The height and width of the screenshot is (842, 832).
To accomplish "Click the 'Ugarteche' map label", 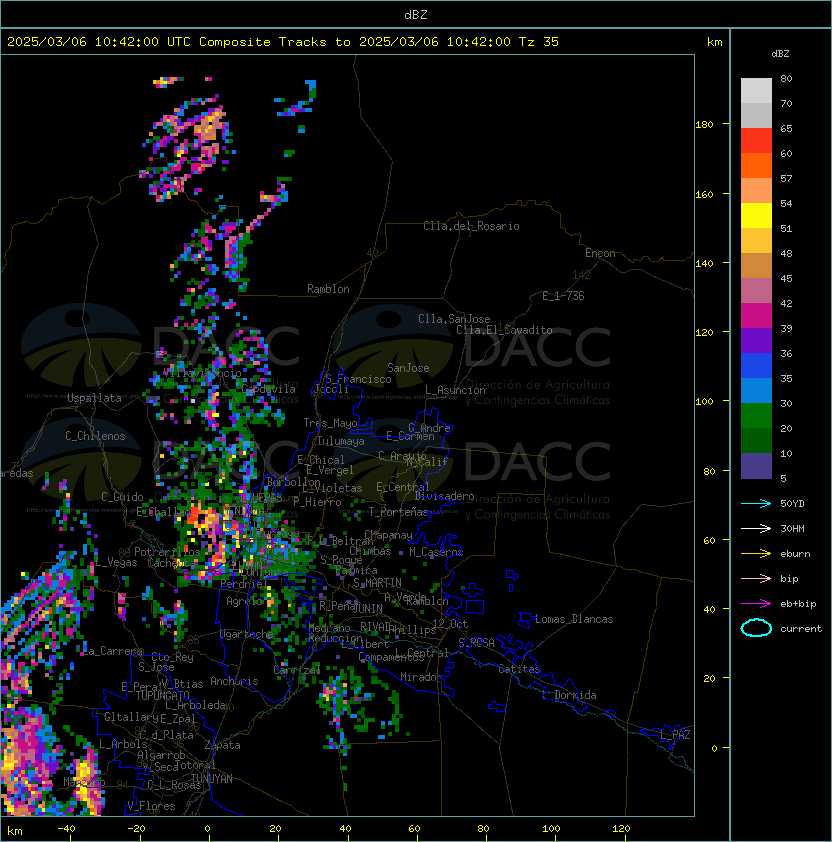I will tap(247, 634).
